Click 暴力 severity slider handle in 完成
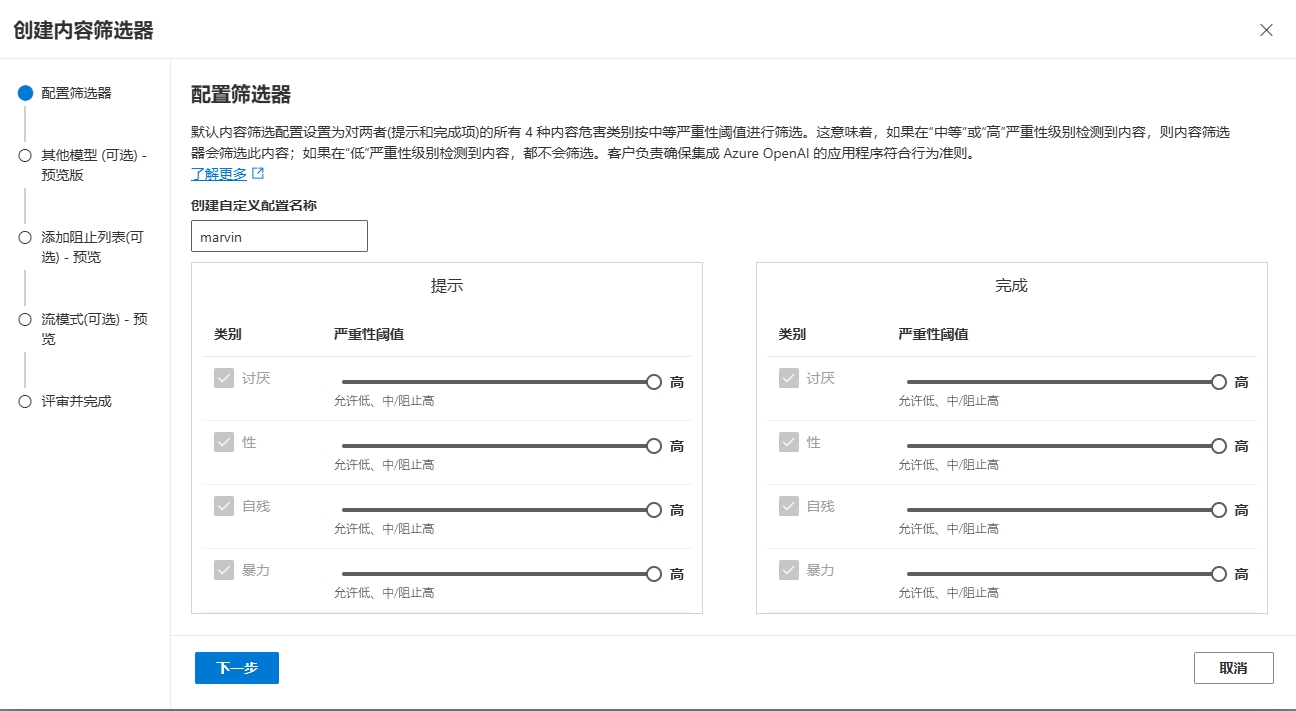This screenshot has width=1296, height=711. pyautogui.click(x=1219, y=574)
